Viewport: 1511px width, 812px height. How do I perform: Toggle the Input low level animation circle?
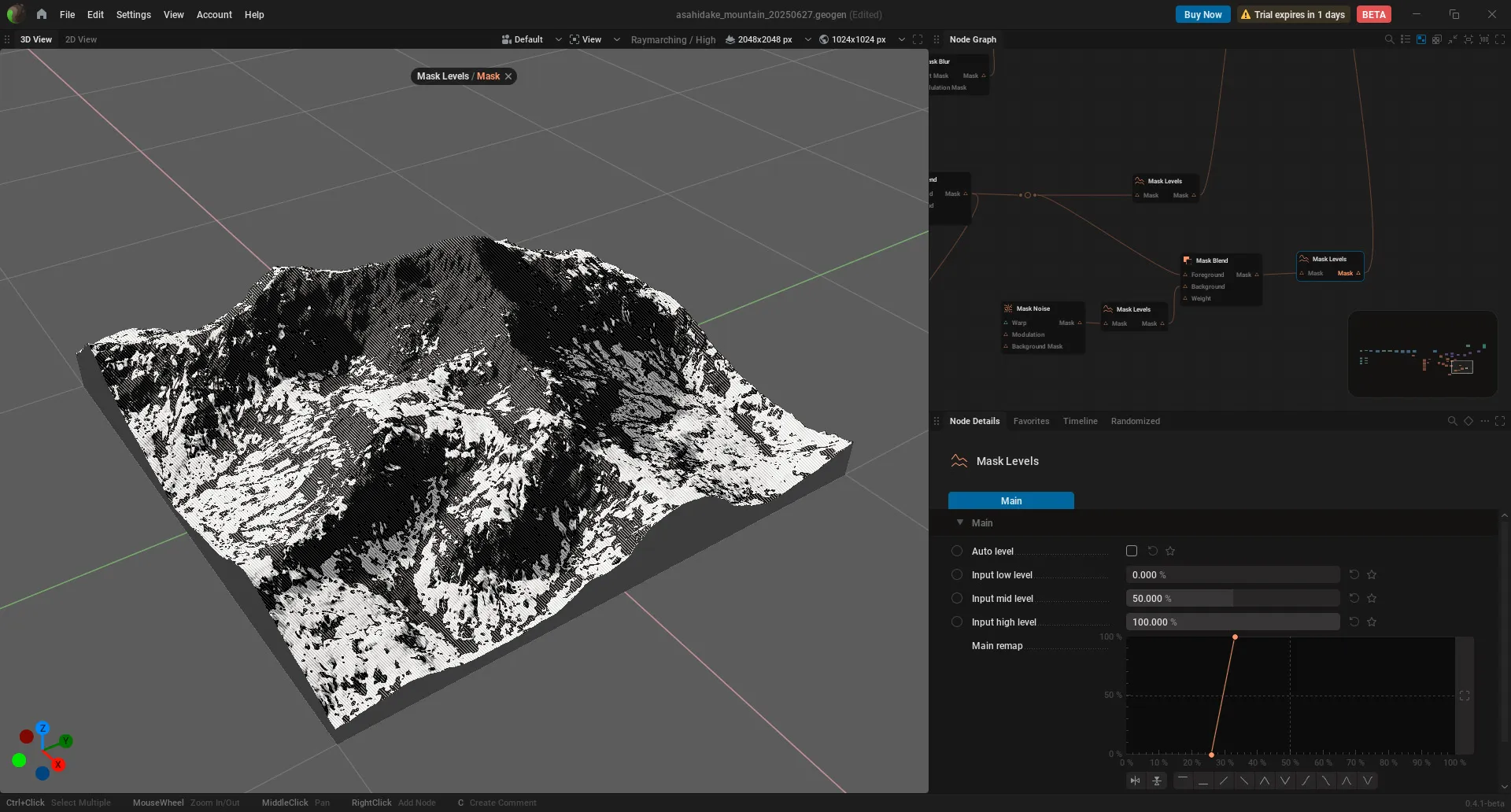[957, 574]
